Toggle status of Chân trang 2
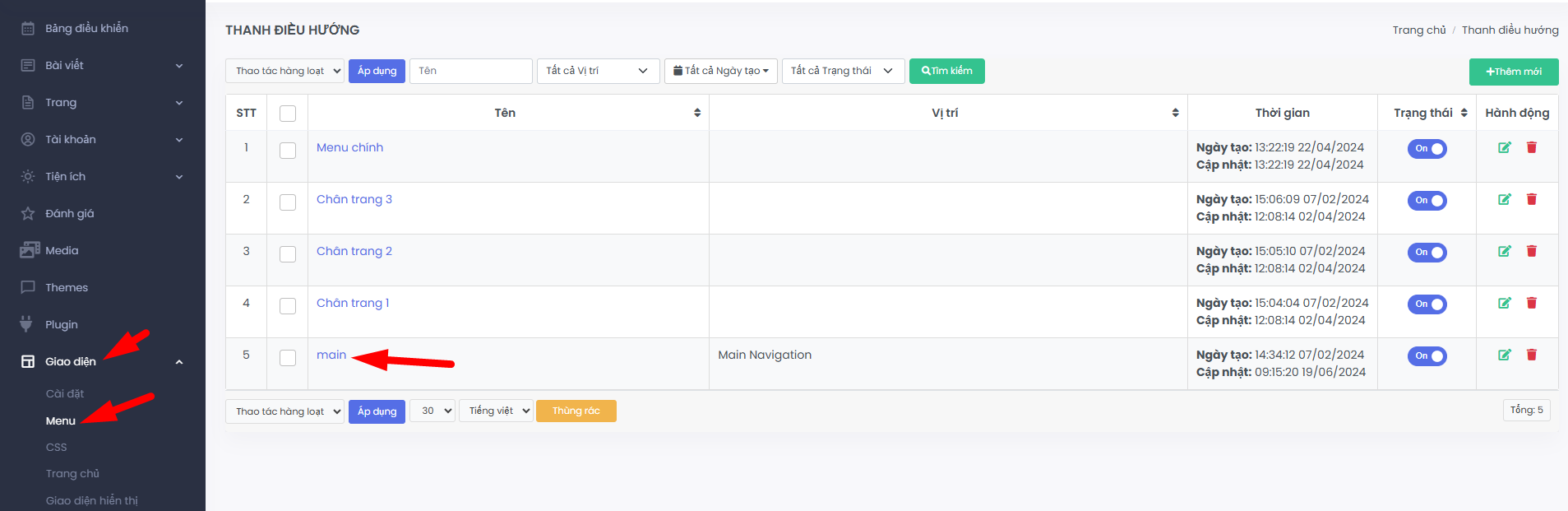The height and width of the screenshot is (511, 1568). [1427, 253]
